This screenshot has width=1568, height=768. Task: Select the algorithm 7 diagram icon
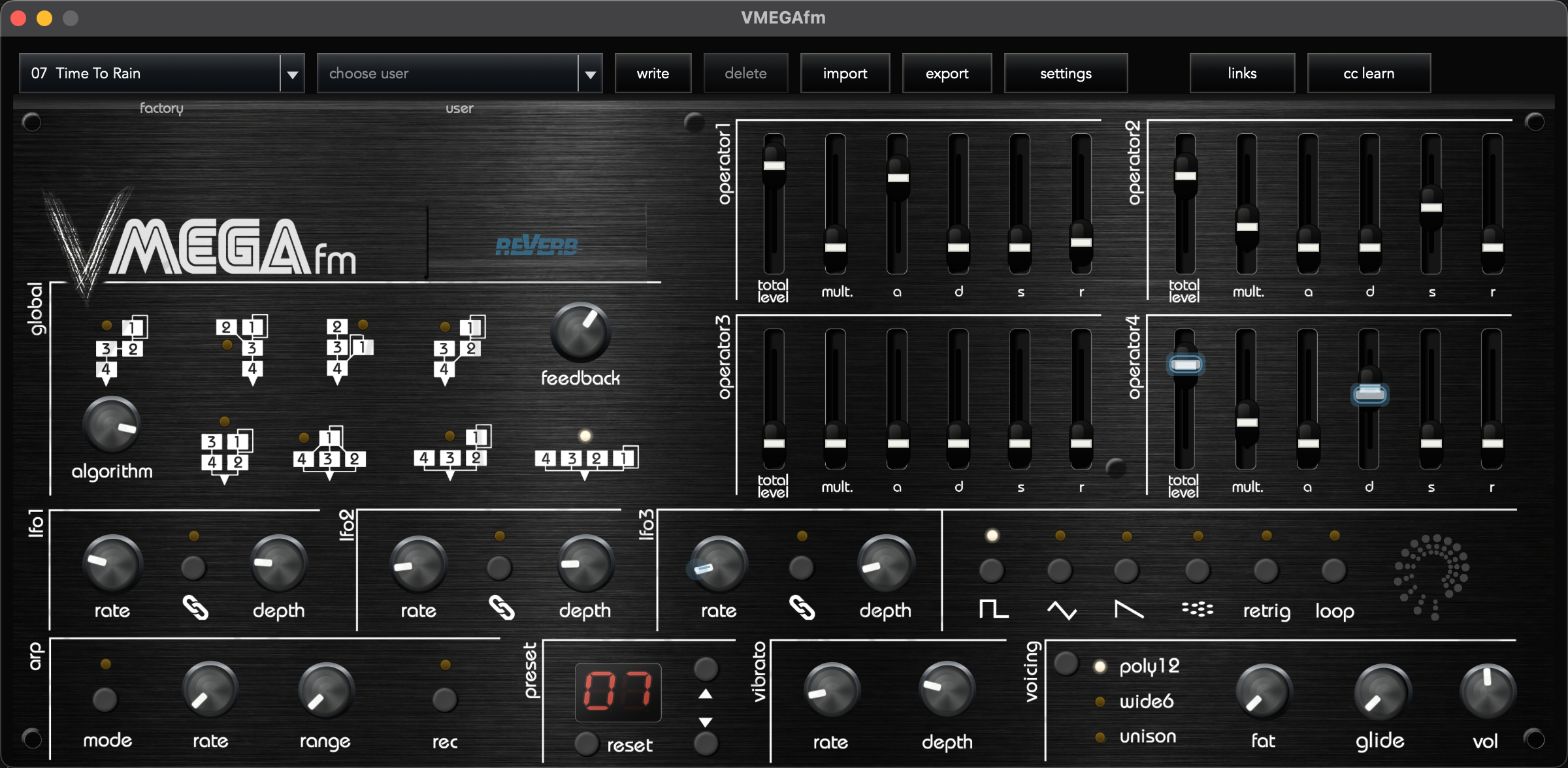[x=452, y=452]
